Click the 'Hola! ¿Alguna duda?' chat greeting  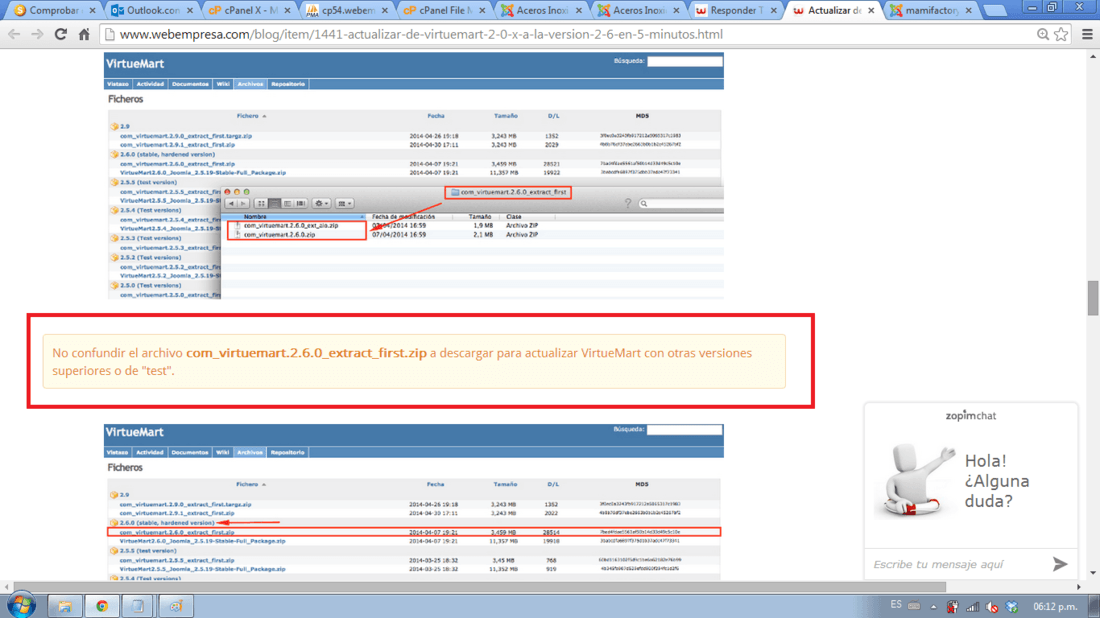point(997,481)
